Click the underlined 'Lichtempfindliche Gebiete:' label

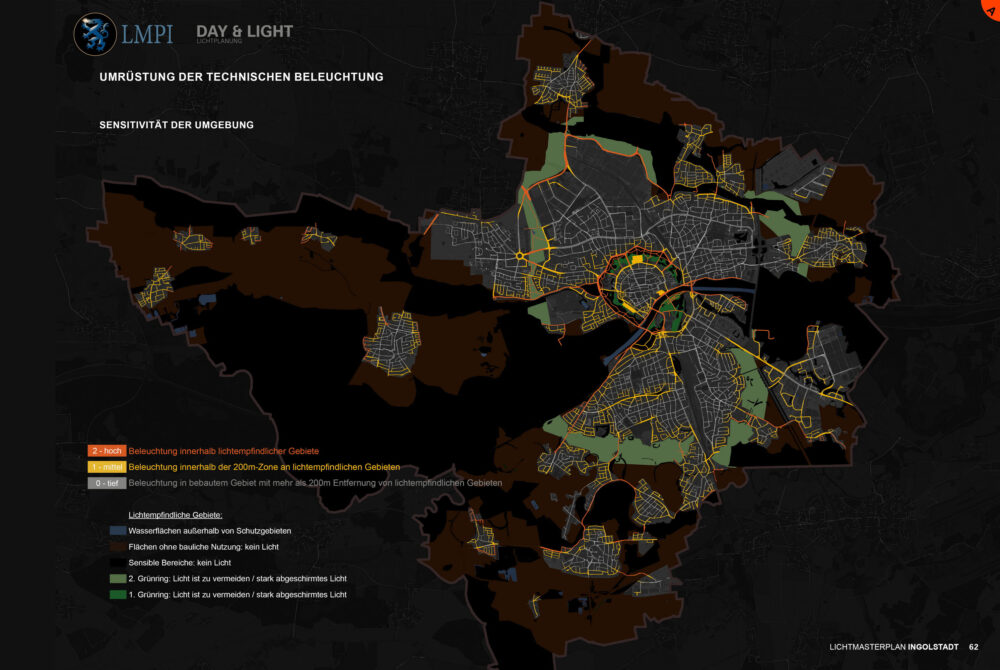click(175, 513)
